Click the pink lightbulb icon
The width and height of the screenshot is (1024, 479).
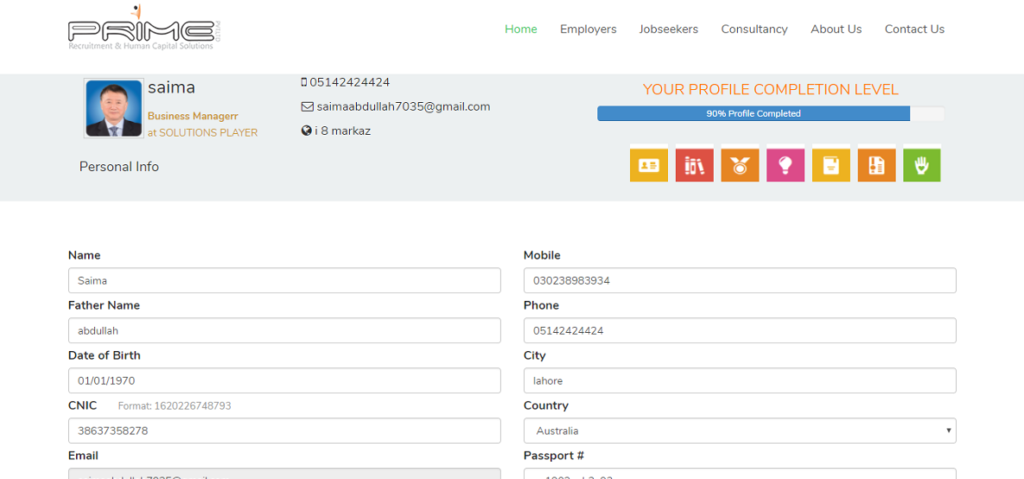pos(785,166)
